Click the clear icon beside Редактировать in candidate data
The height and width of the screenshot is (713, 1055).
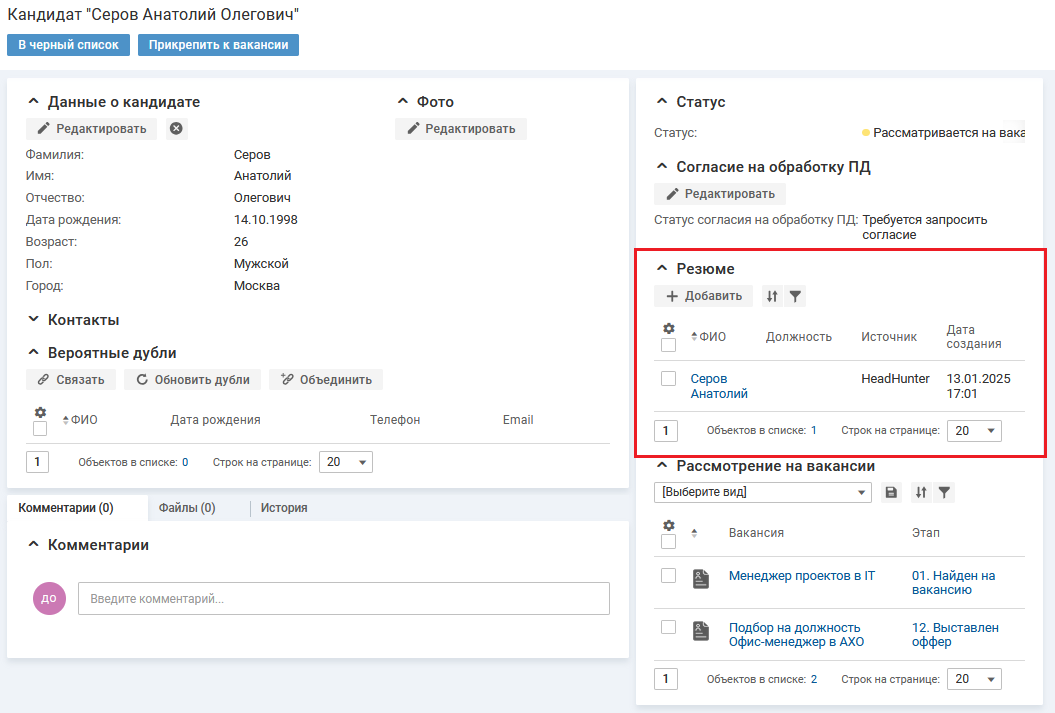[176, 128]
